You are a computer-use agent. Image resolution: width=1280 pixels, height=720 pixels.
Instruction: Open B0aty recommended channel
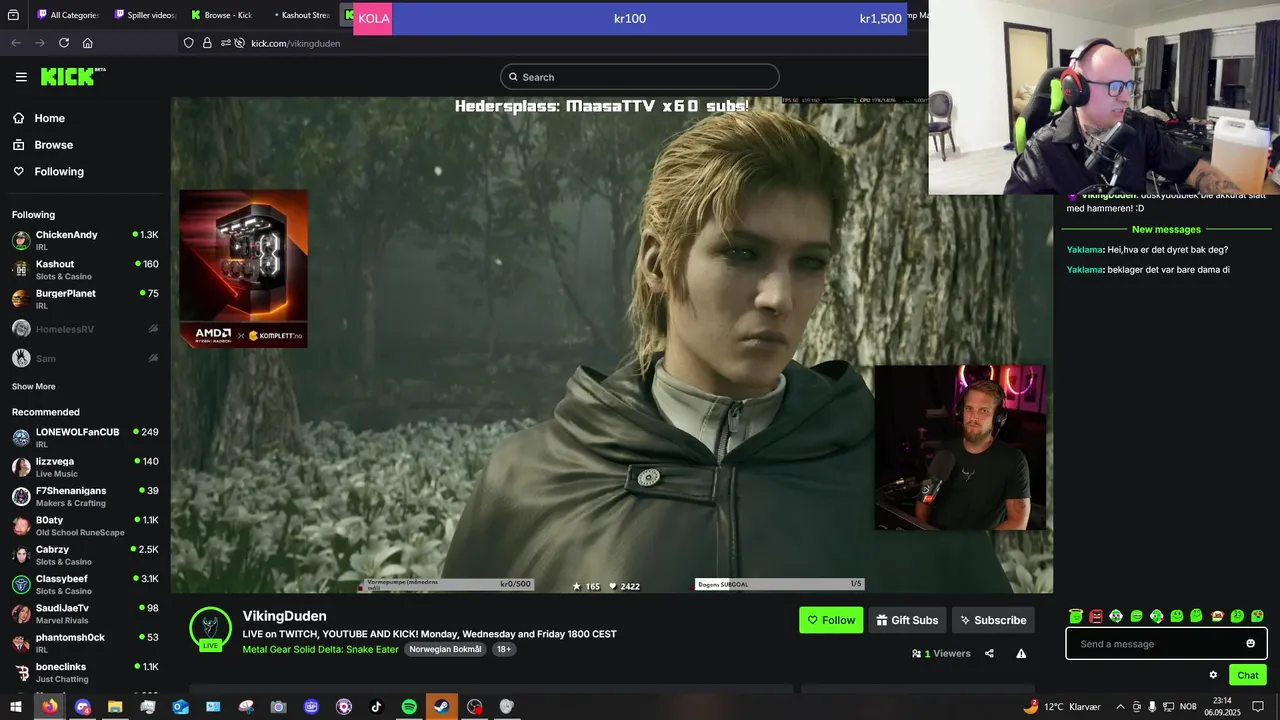(85, 525)
